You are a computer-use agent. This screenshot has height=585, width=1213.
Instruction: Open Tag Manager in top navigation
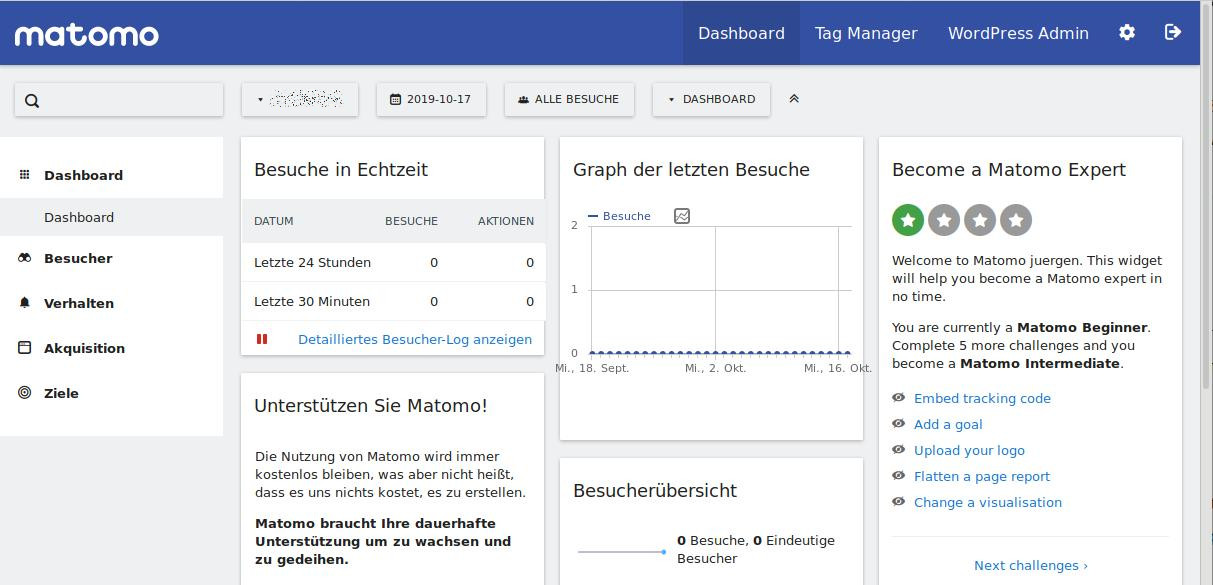pyautogui.click(x=866, y=33)
